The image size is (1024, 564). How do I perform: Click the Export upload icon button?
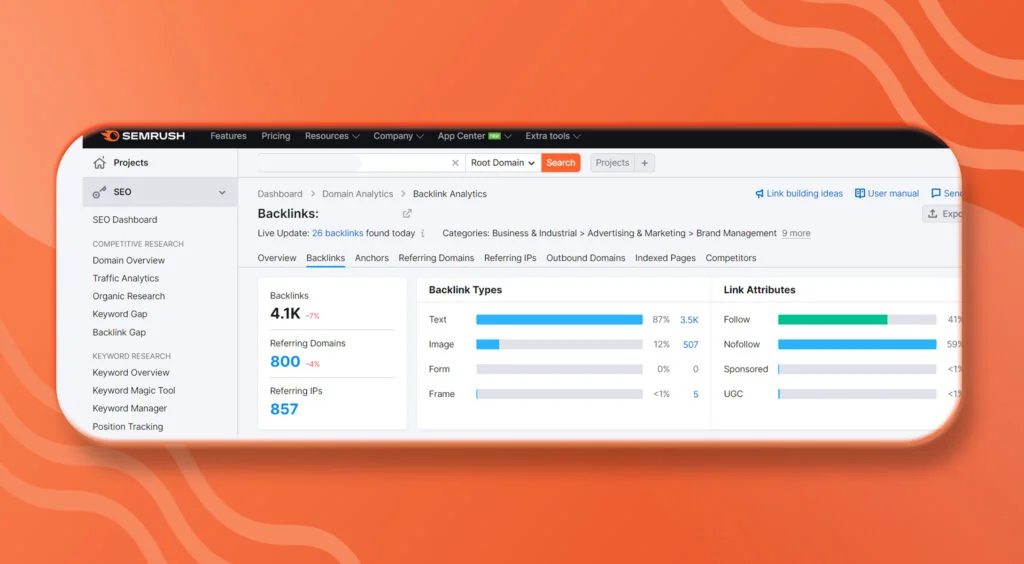(x=942, y=213)
